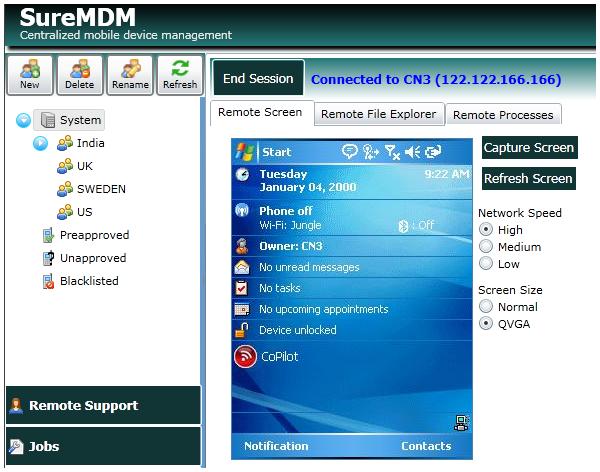Collapse the System tree node arrow

click(x=23, y=120)
